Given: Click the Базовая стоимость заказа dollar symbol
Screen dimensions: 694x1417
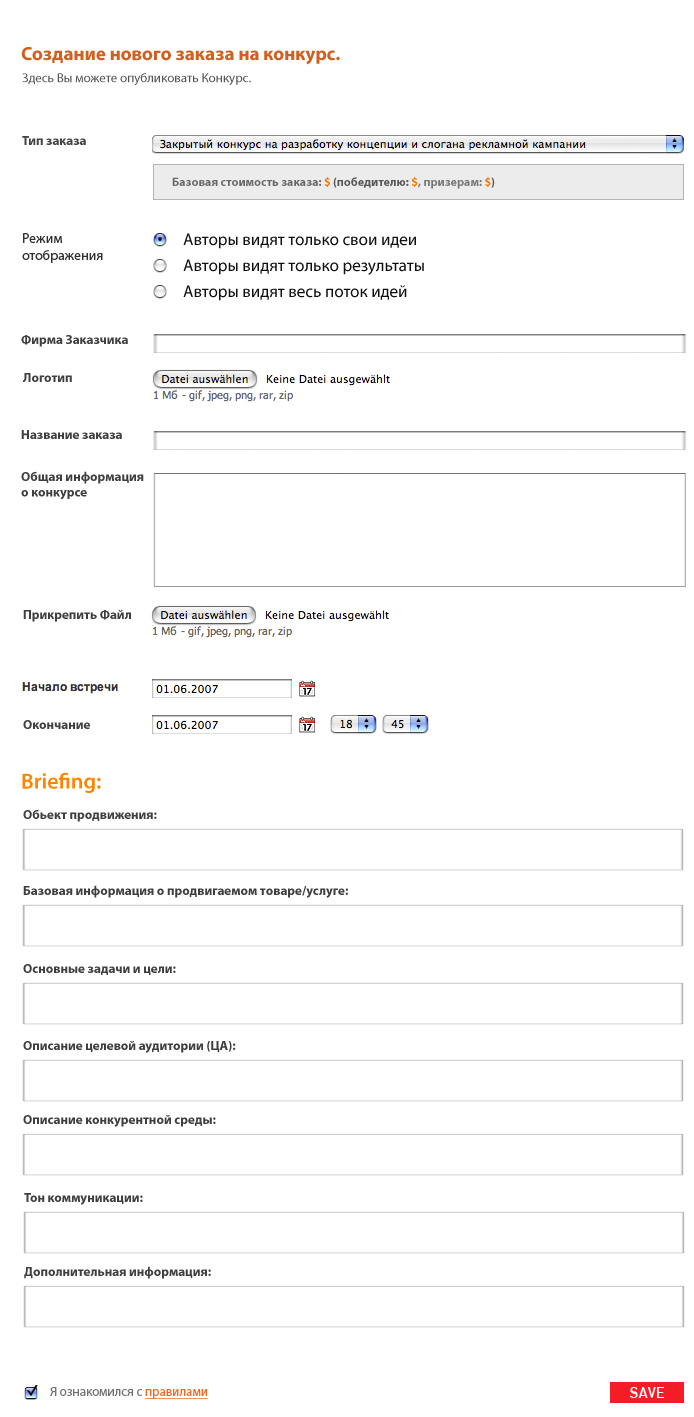Looking at the screenshot, I should pos(325,181).
